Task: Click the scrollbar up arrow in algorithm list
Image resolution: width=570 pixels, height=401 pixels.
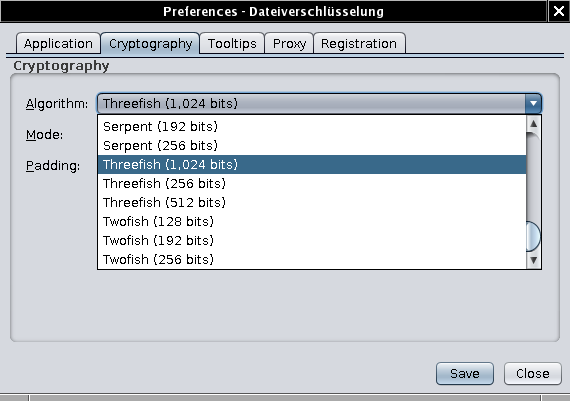Action: [x=533, y=124]
